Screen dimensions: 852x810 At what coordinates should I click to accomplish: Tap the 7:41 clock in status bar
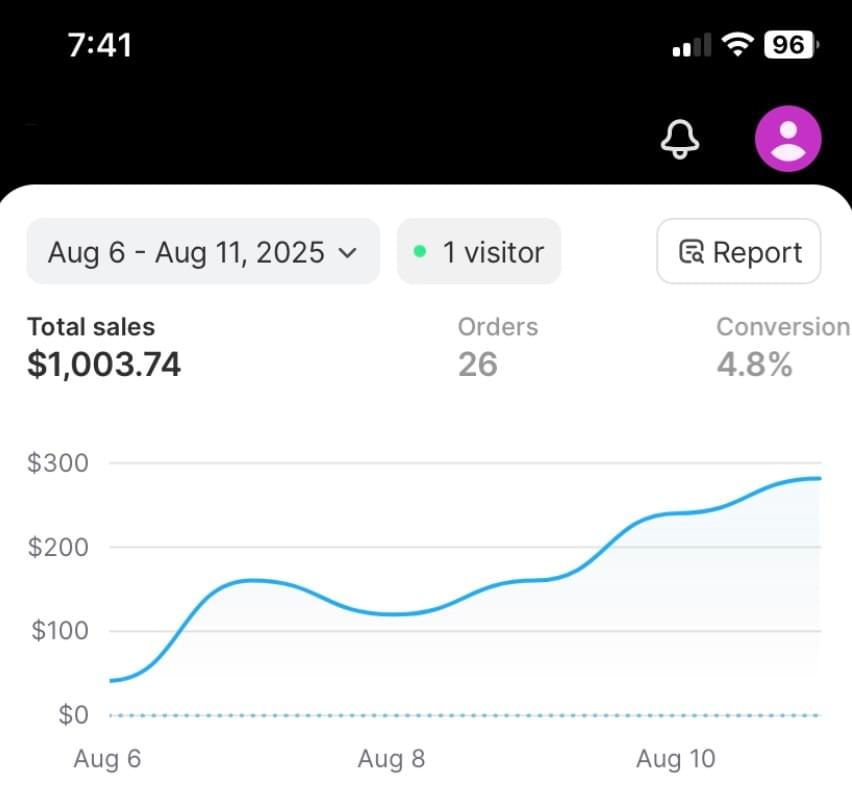click(x=100, y=45)
